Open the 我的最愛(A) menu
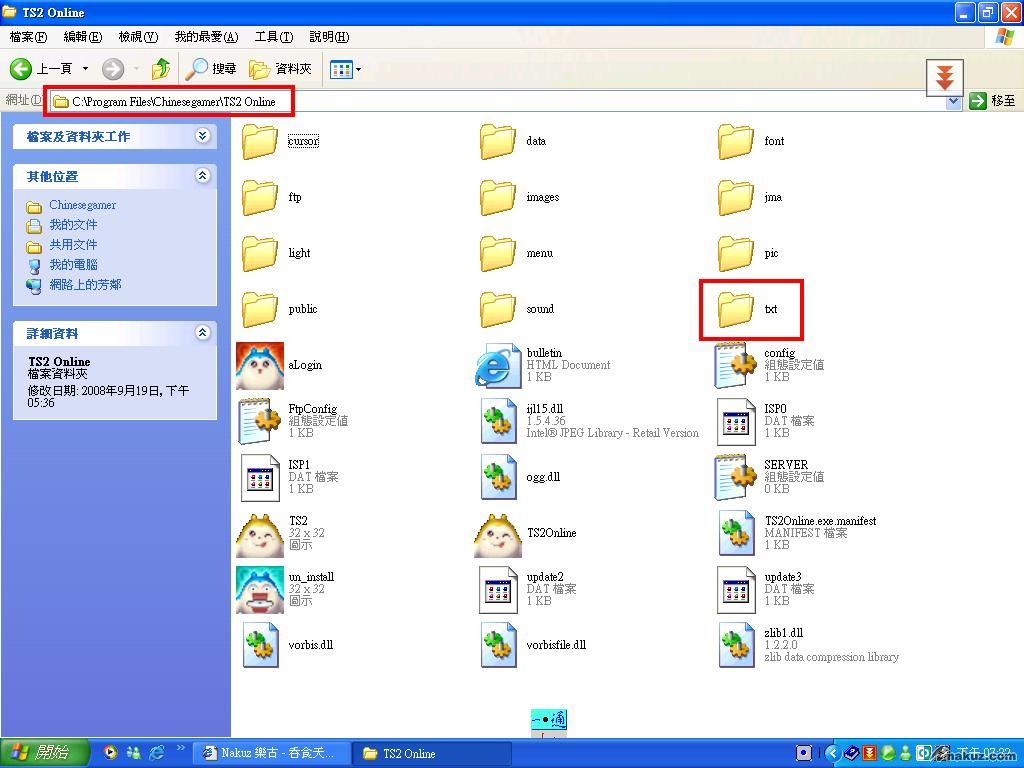Screen dimensions: 1024x768 point(206,37)
